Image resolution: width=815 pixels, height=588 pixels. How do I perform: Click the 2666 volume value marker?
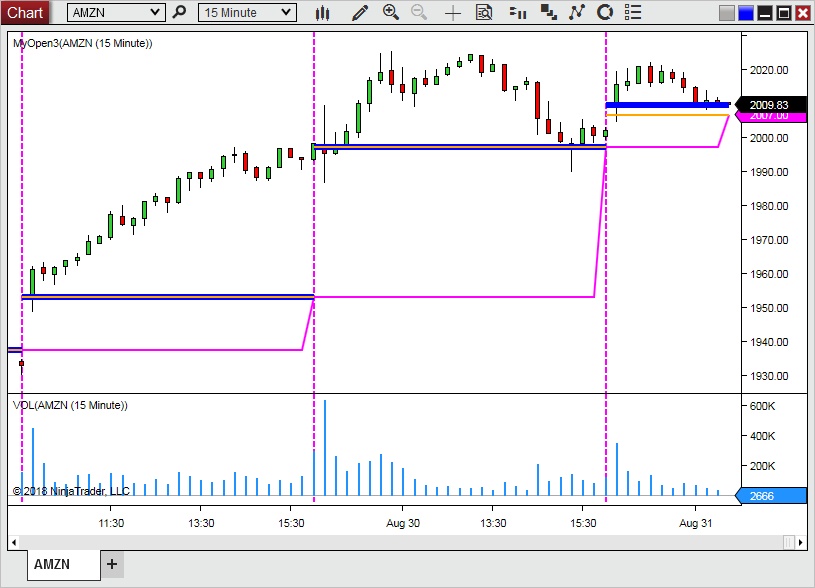click(x=770, y=496)
